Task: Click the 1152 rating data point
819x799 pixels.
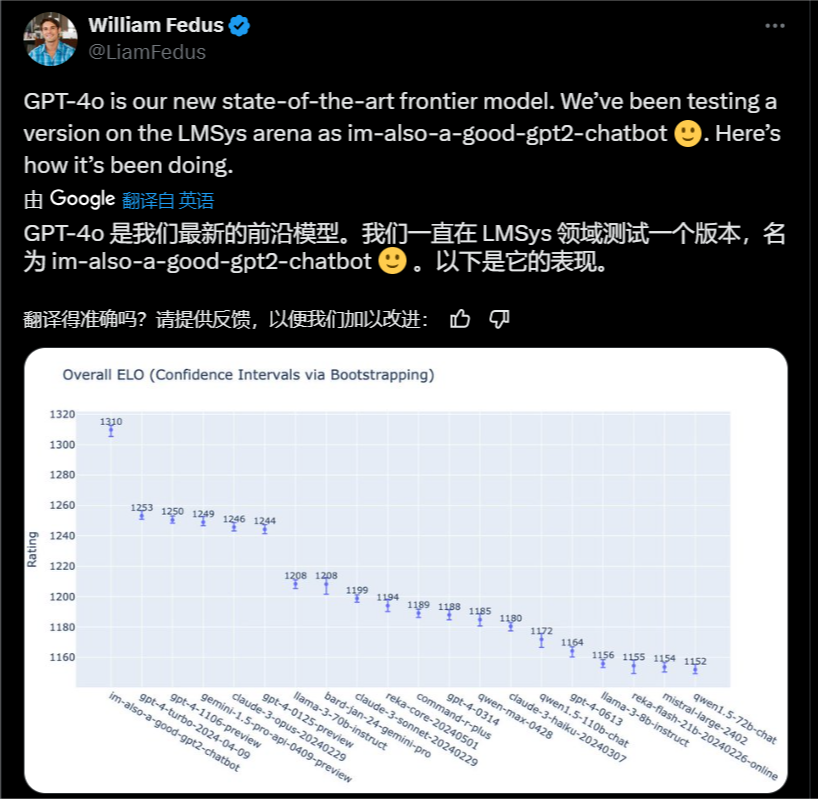Action: click(x=695, y=668)
